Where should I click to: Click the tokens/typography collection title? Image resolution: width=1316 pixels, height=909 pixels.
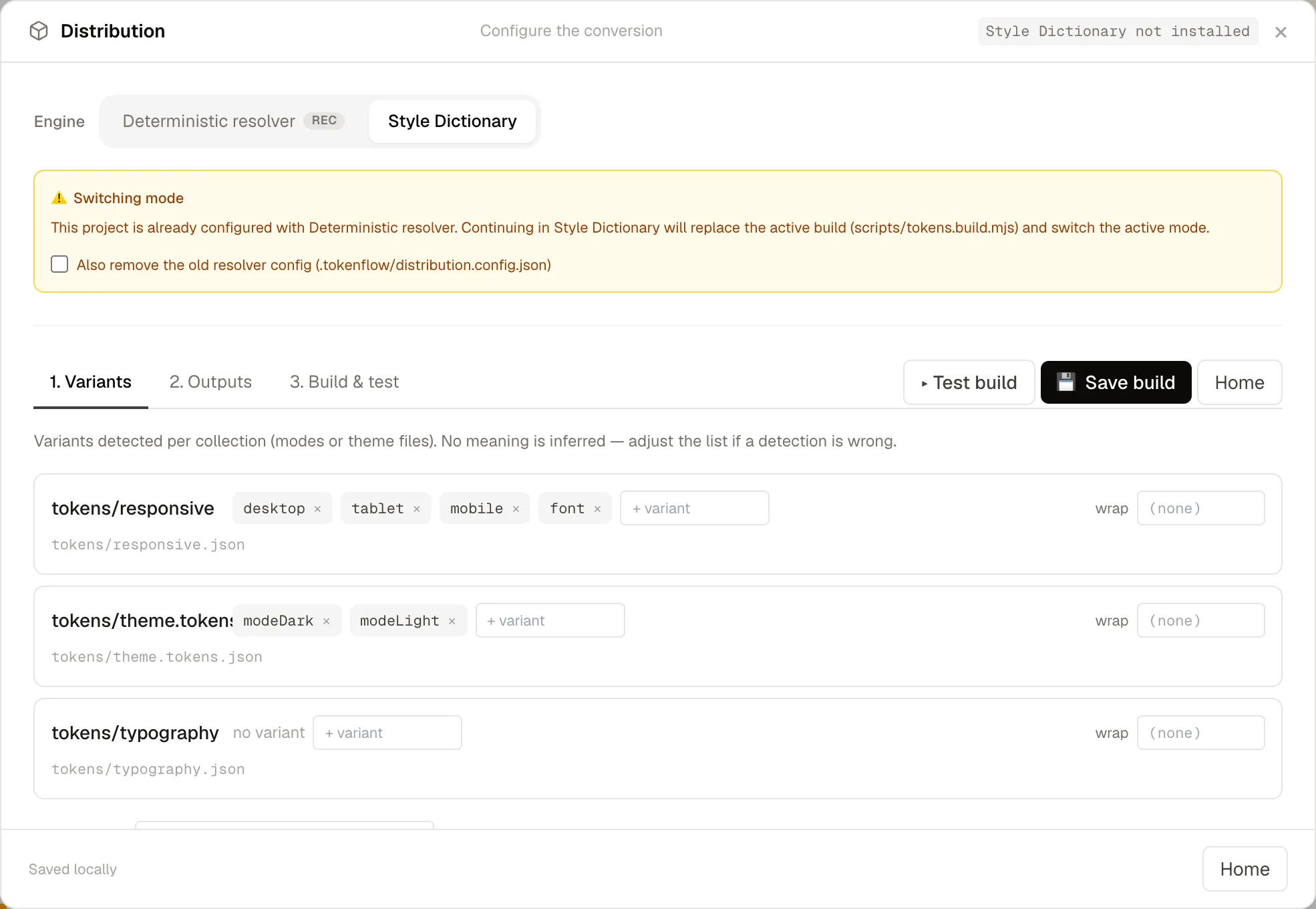point(135,733)
